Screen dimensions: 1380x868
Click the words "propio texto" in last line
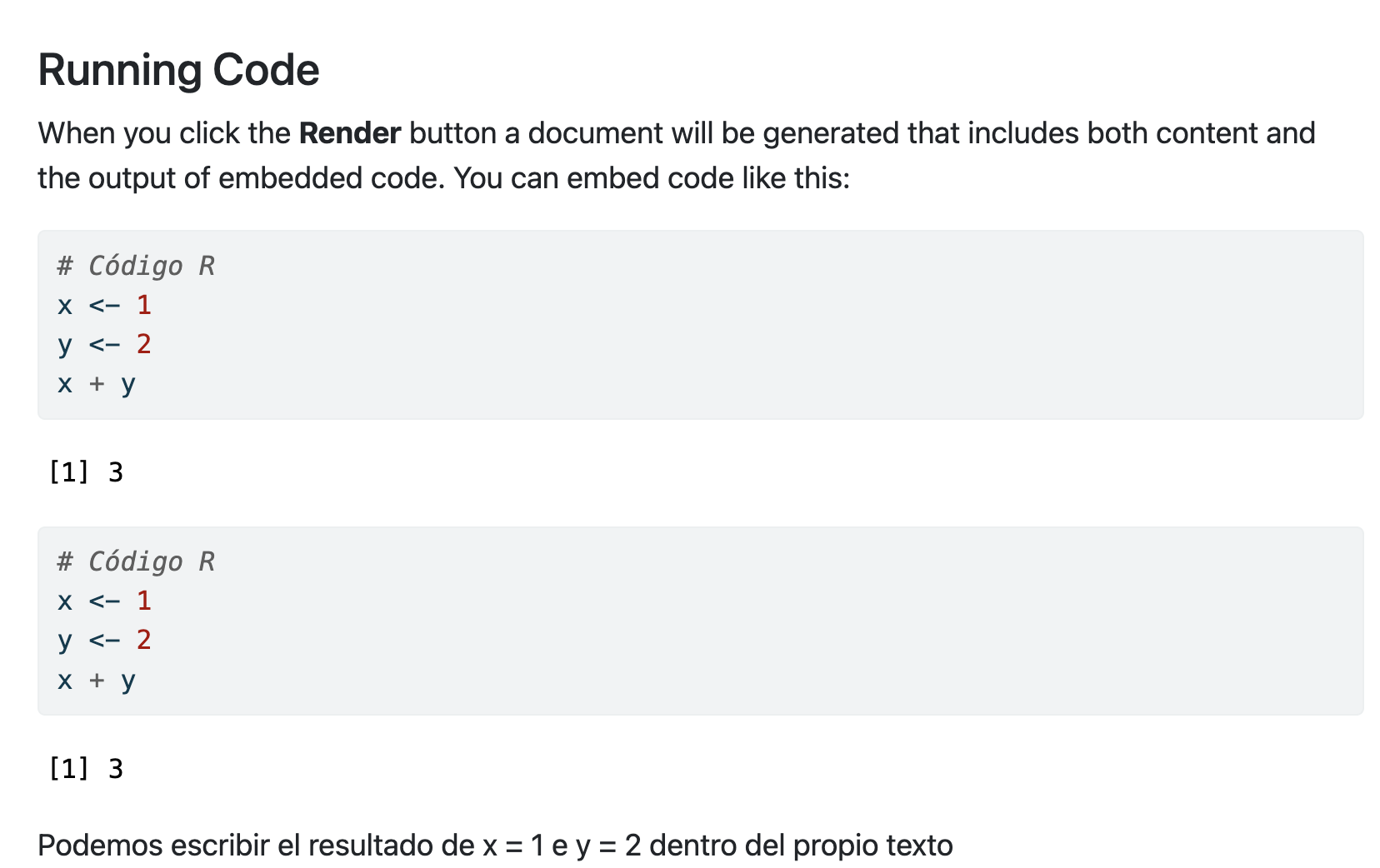point(872,846)
